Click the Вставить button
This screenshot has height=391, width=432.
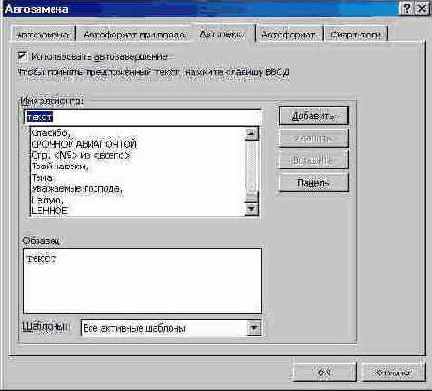tap(313, 160)
